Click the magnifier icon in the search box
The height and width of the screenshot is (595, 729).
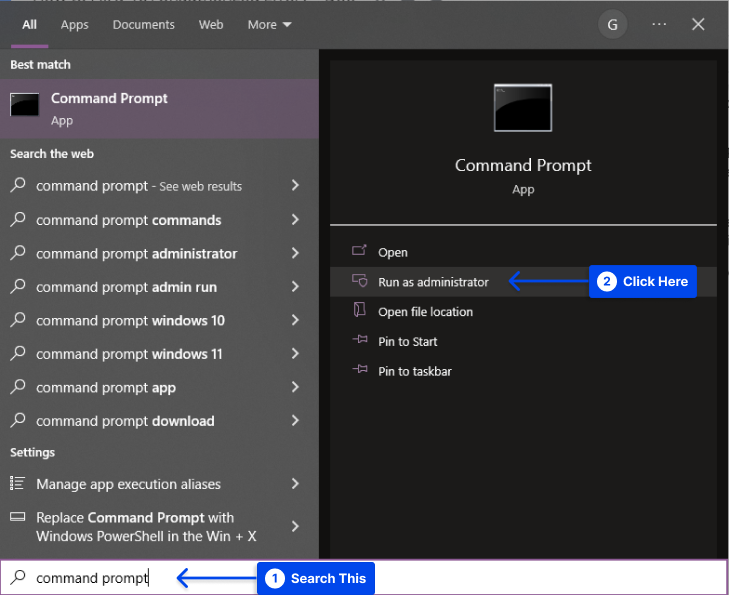(18, 577)
